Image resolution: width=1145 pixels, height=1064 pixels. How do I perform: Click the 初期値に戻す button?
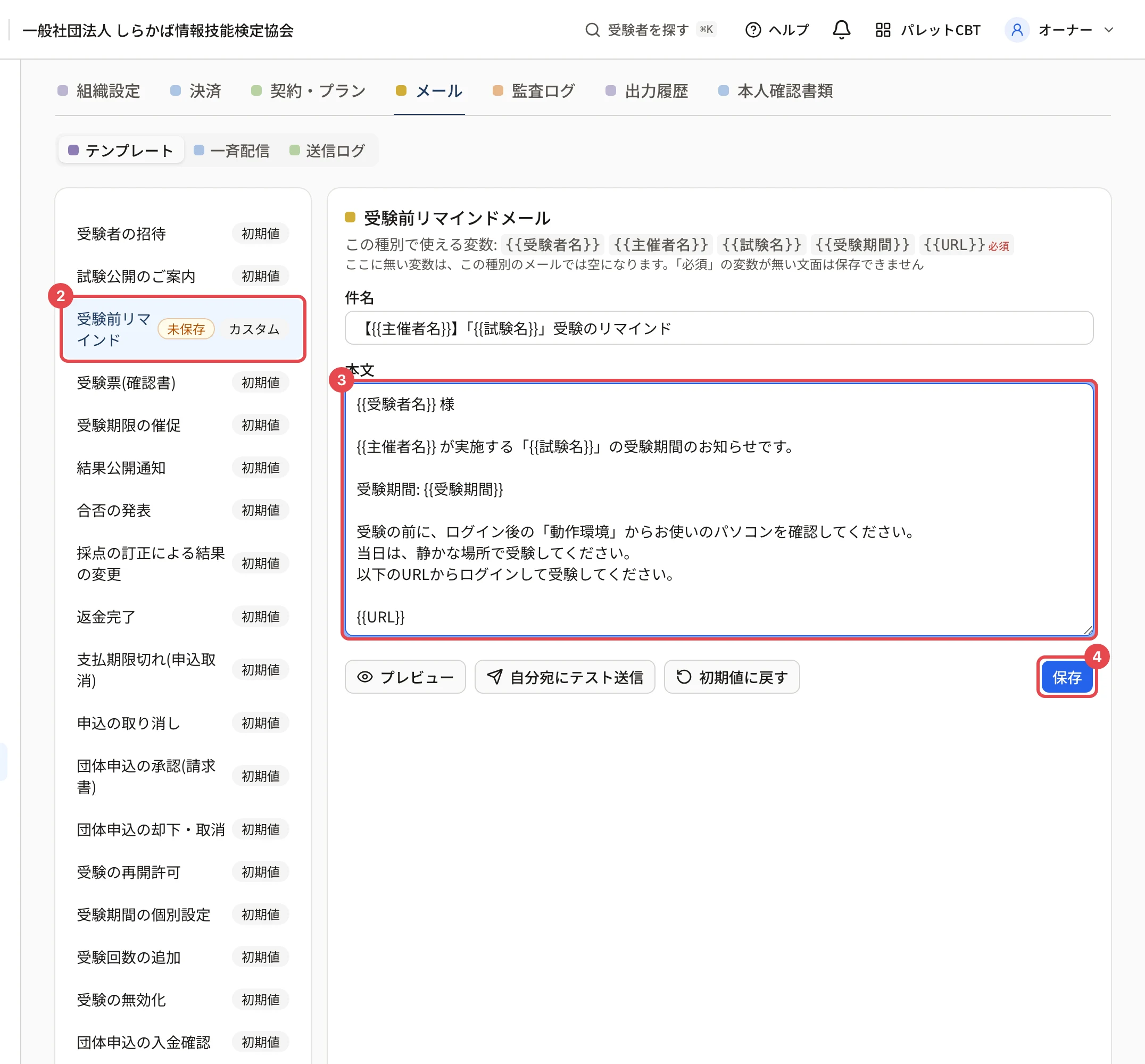coord(732,677)
